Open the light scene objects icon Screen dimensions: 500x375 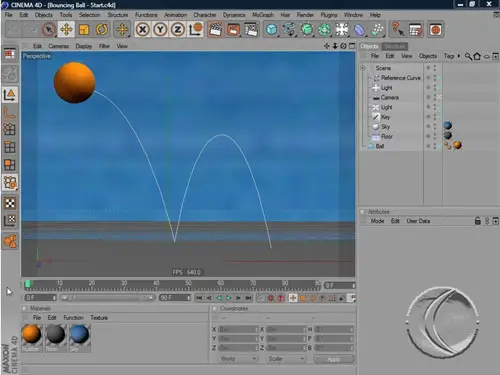(x=342, y=30)
